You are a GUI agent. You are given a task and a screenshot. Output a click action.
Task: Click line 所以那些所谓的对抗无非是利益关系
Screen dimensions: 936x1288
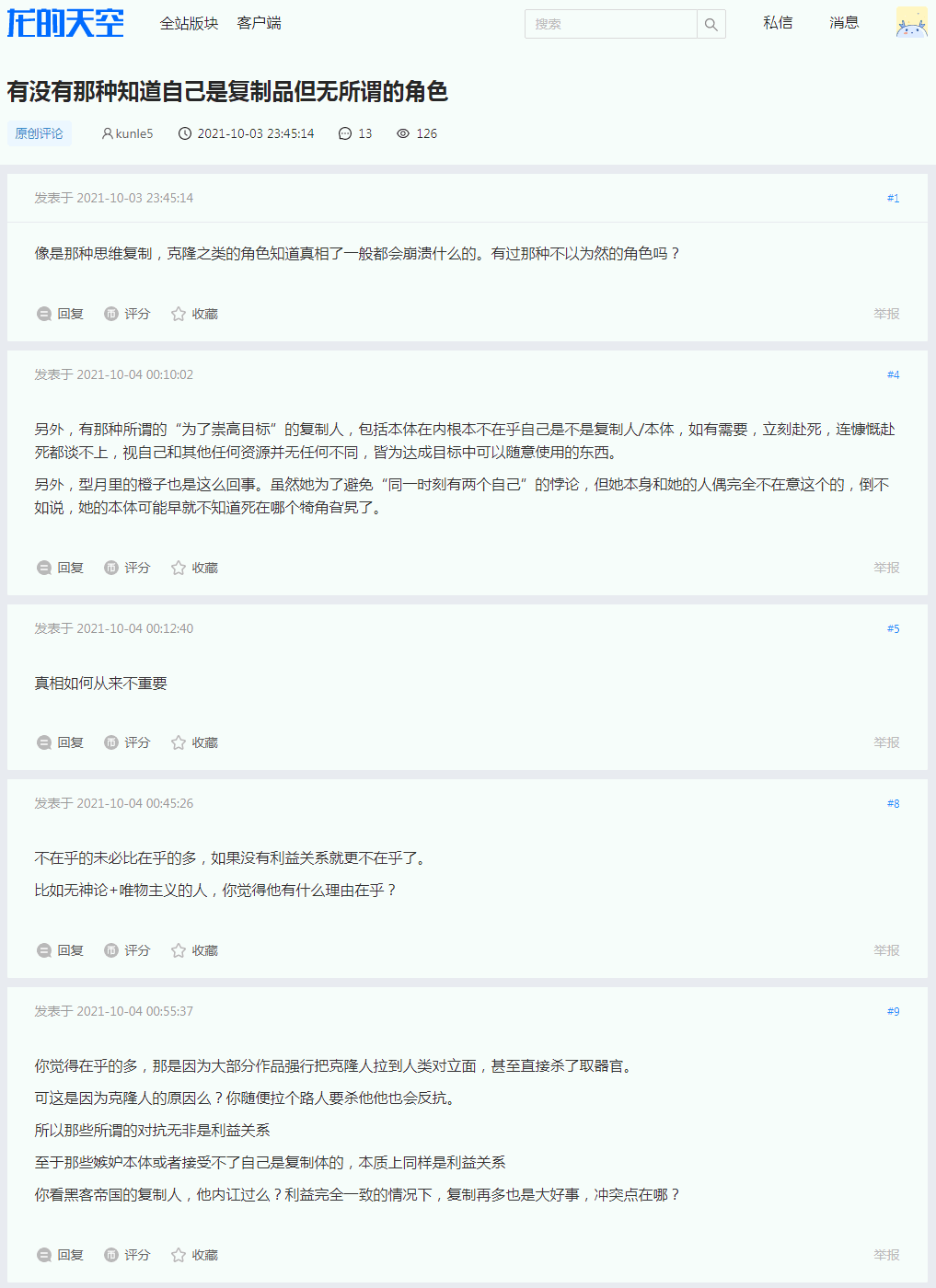pyautogui.click(x=153, y=1131)
